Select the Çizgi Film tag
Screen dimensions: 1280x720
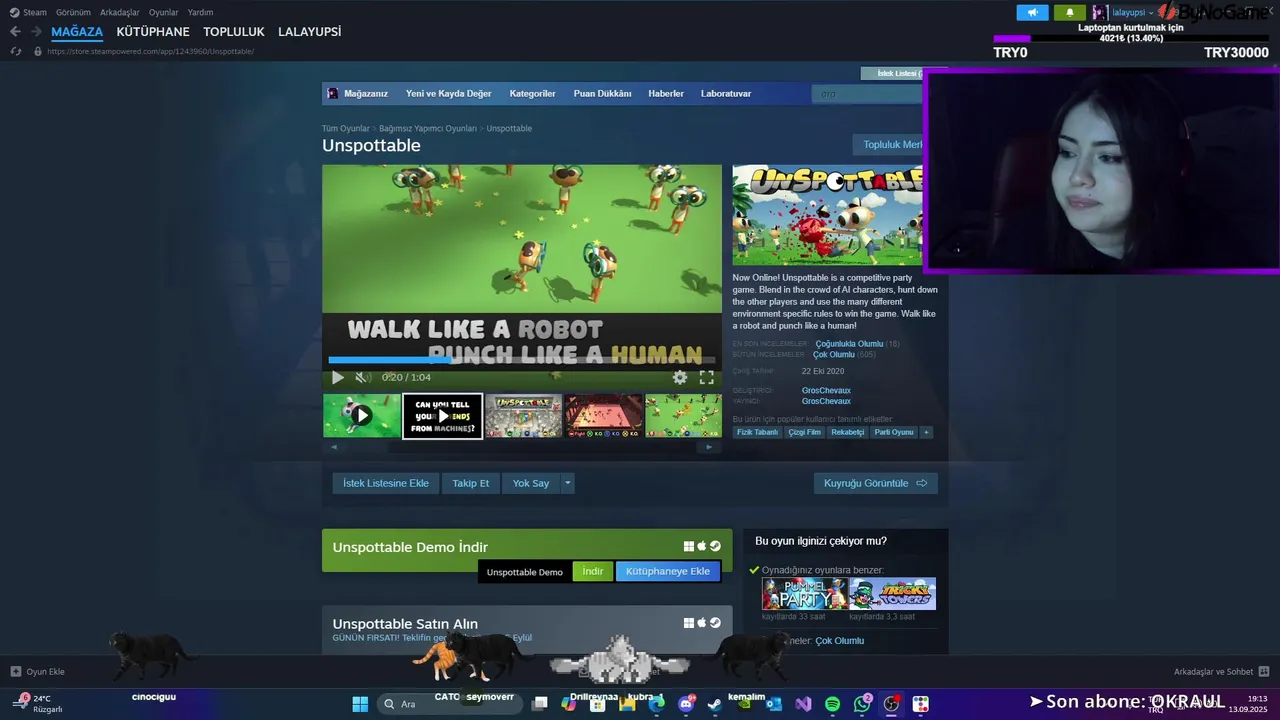[804, 432]
